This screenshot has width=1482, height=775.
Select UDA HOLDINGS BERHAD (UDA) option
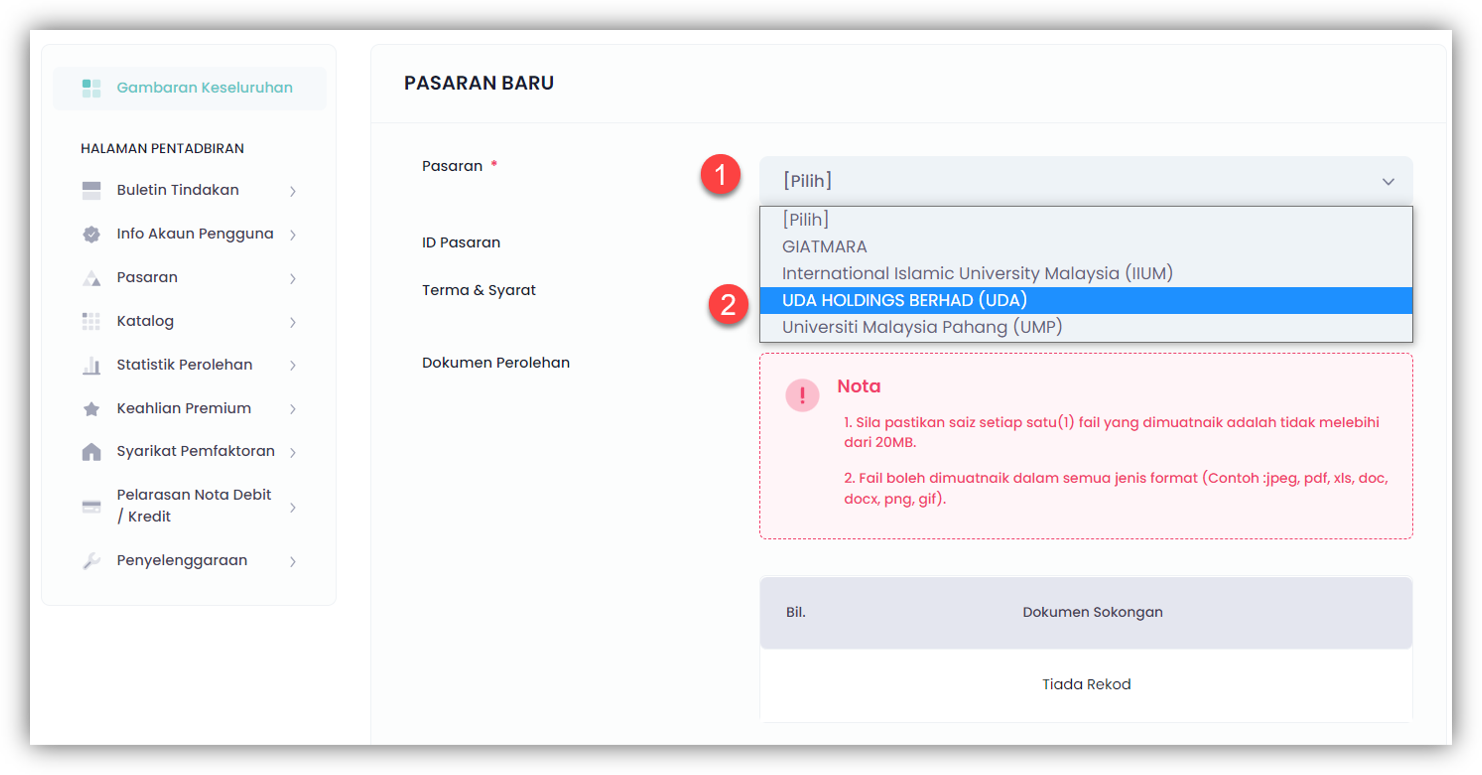click(x=904, y=300)
